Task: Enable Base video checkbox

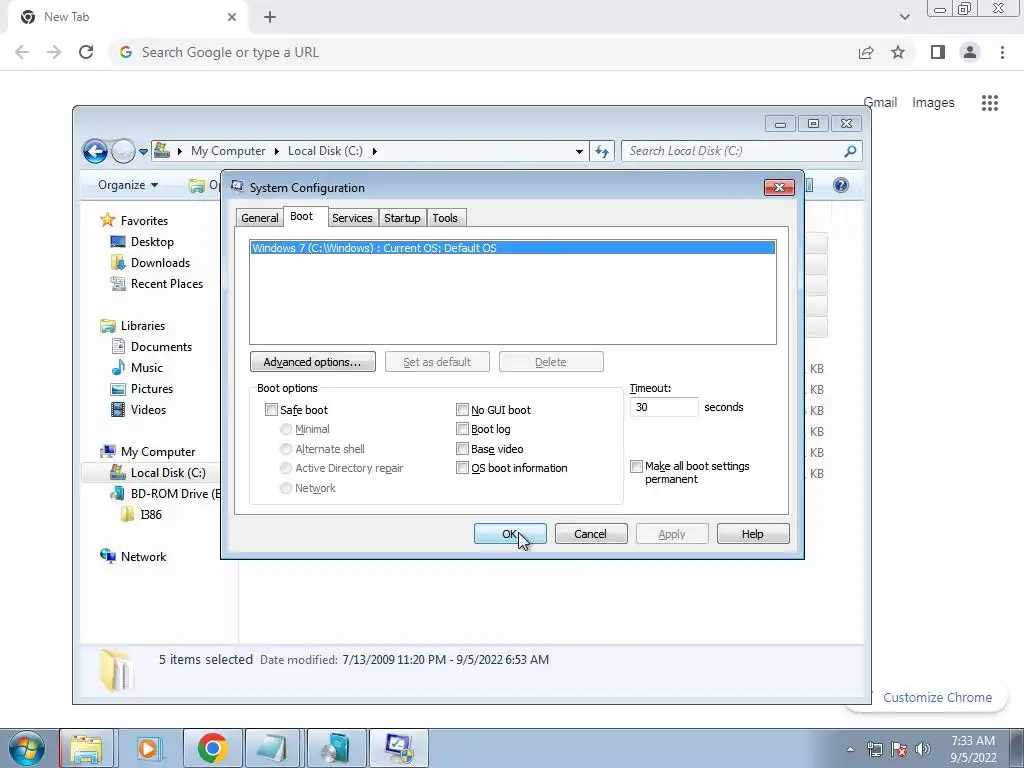Action: (x=462, y=449)
